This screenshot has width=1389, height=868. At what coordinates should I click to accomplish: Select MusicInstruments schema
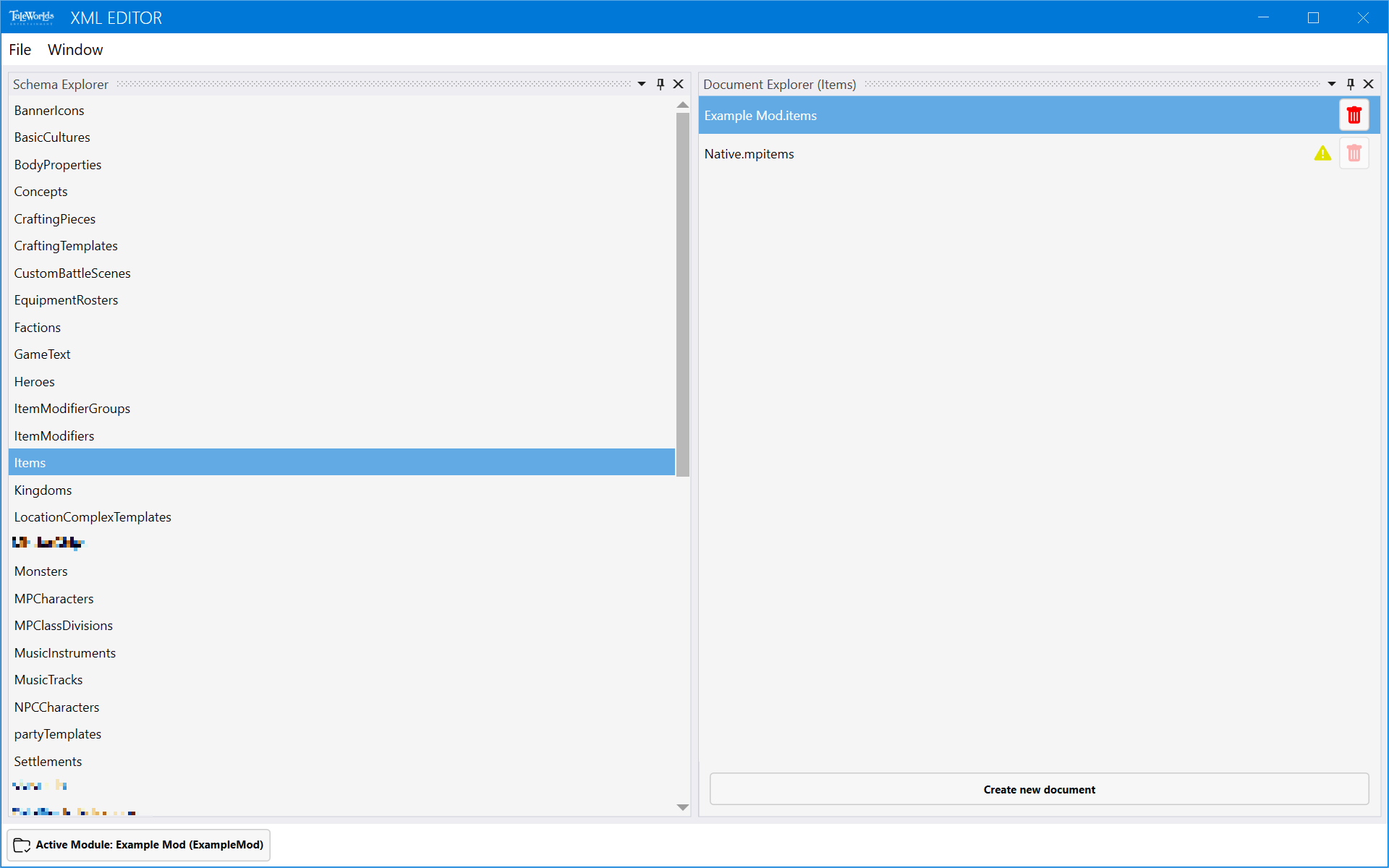341,653
